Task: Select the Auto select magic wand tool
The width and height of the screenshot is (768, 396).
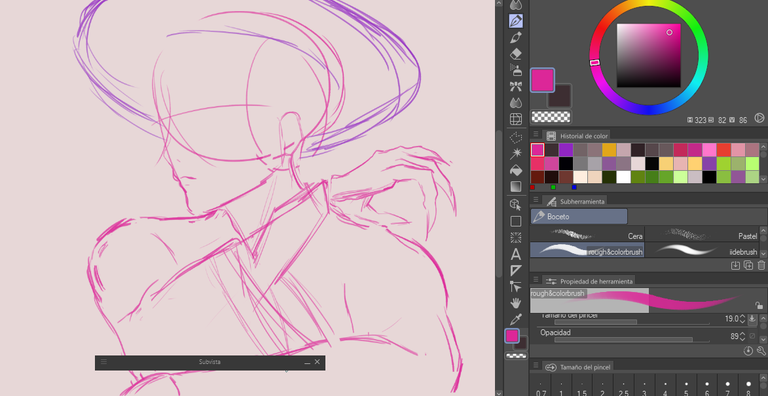Action: pos(515,154)
